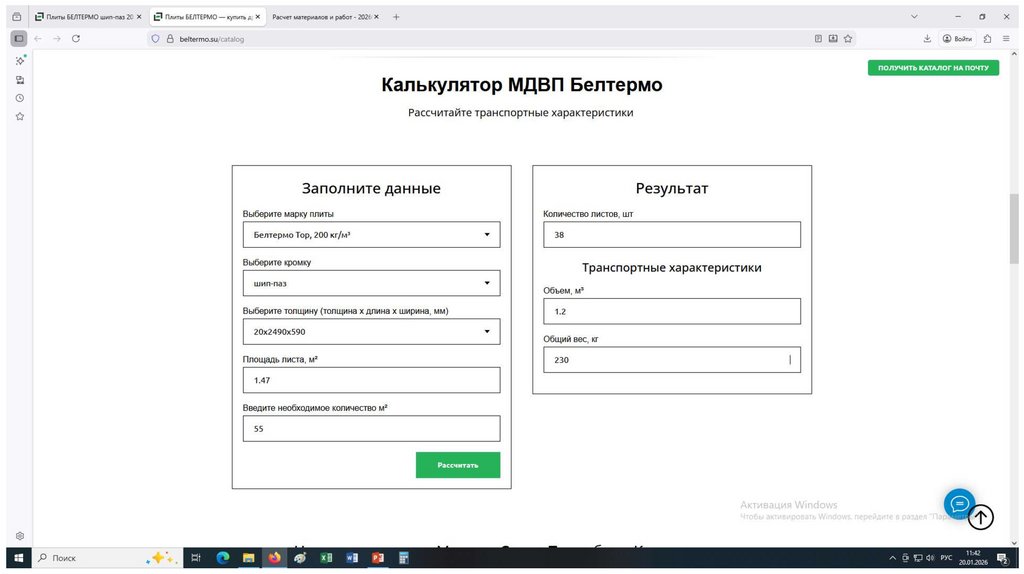Screen dimensions: 1024x574
Task: Launch Microsoft Edge from the taskbar
Action: coord(223,558)
